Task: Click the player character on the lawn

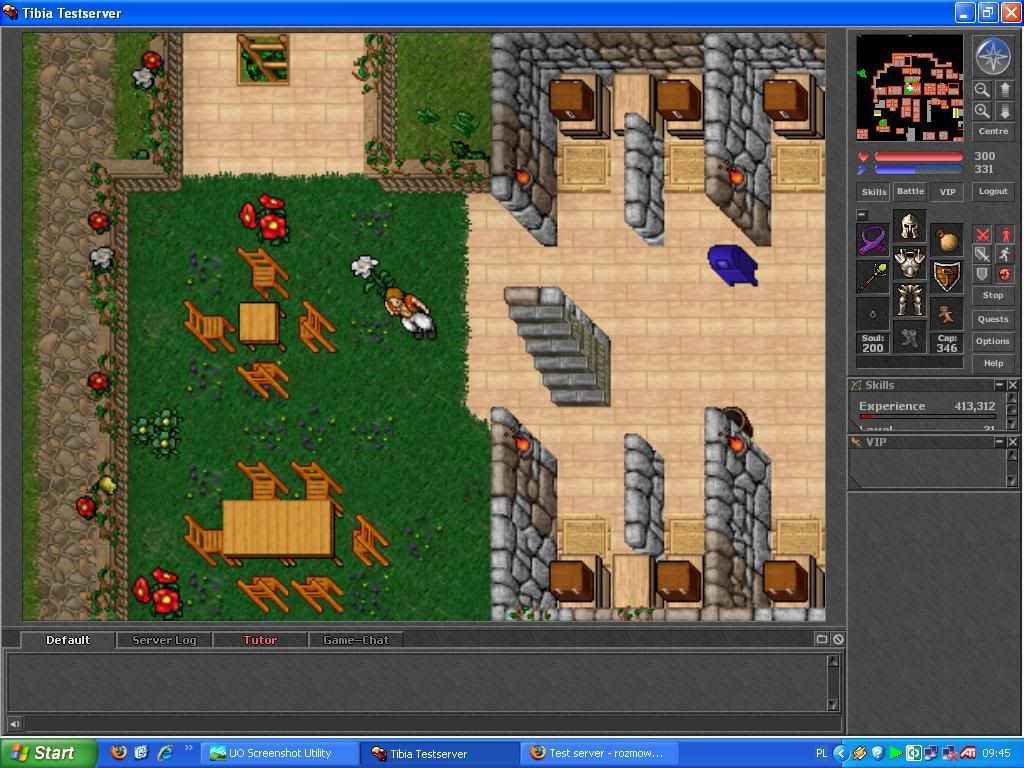Action: coord(409,312)
